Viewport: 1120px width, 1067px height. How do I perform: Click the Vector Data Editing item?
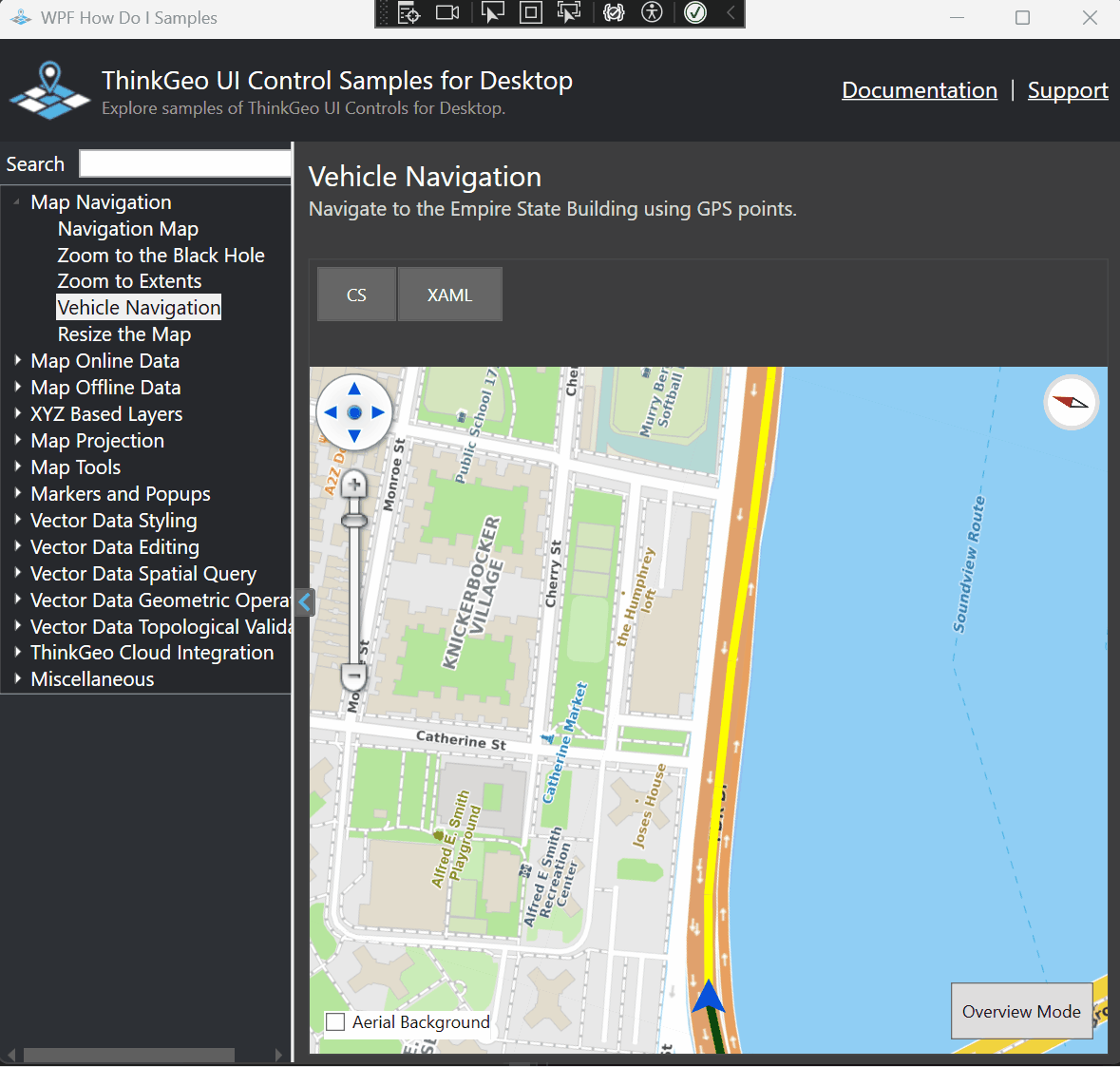(x=114, y=547)
